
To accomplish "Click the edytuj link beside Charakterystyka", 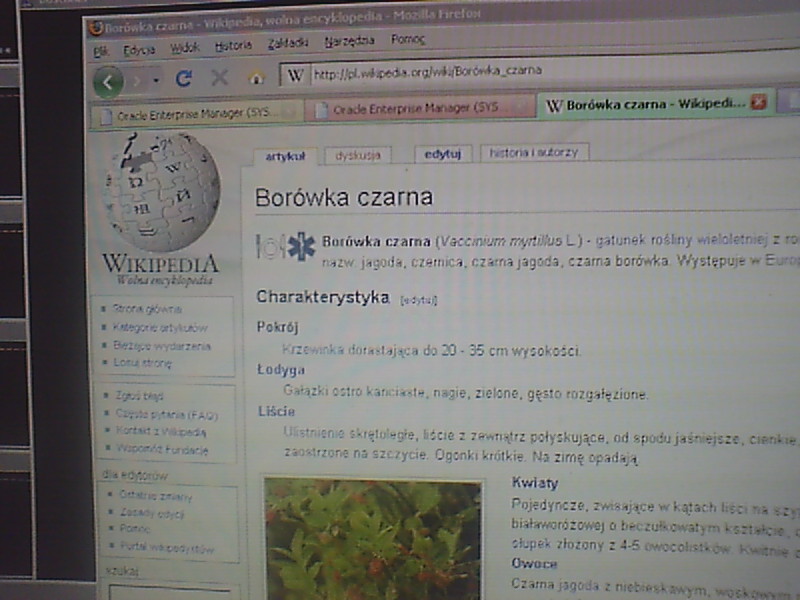I will 419,299.
